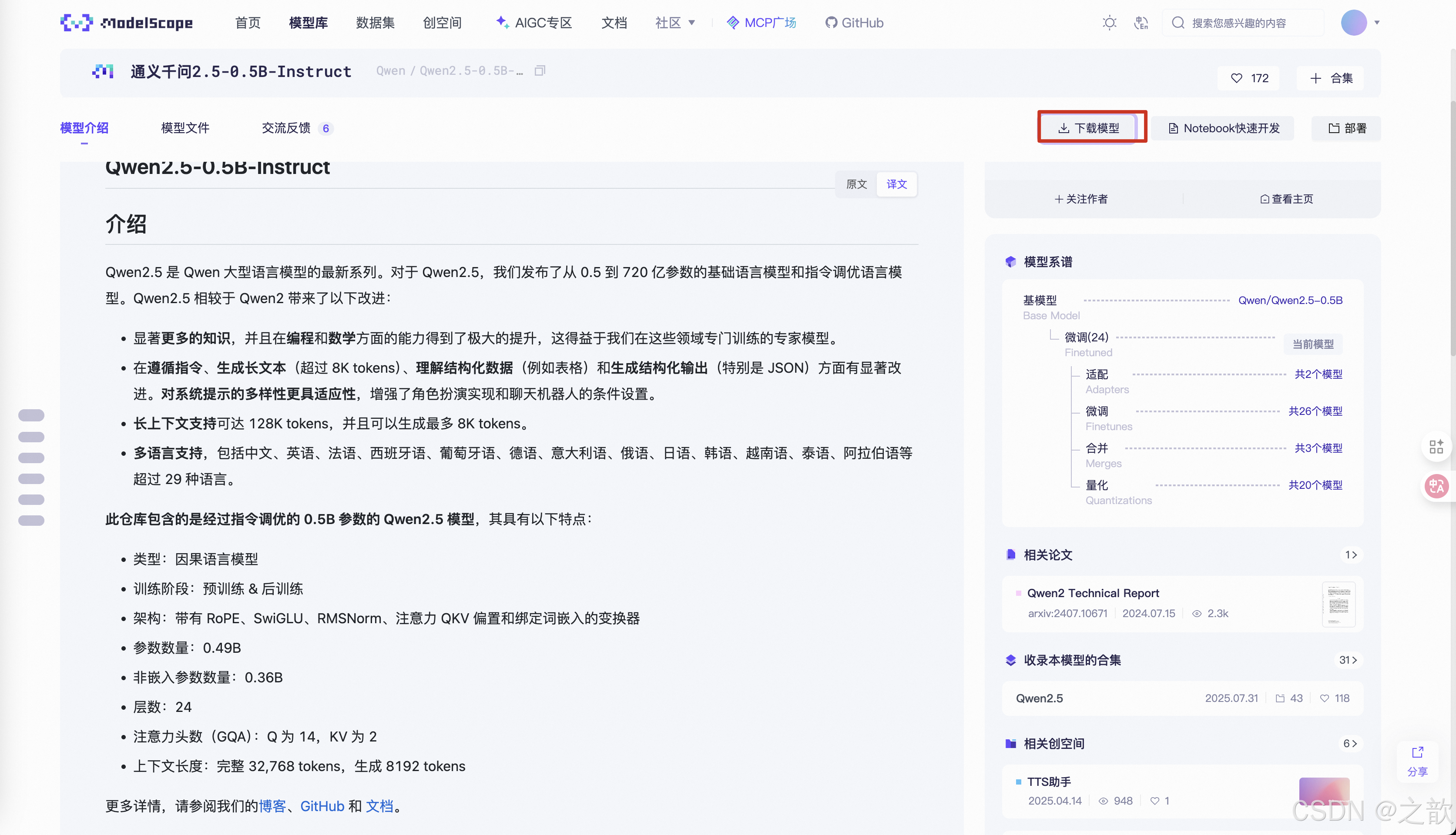This screenshot has height=835, width=1456.
Task: Open Finetunes 共26个模型 link
Action: [1315, 411]
